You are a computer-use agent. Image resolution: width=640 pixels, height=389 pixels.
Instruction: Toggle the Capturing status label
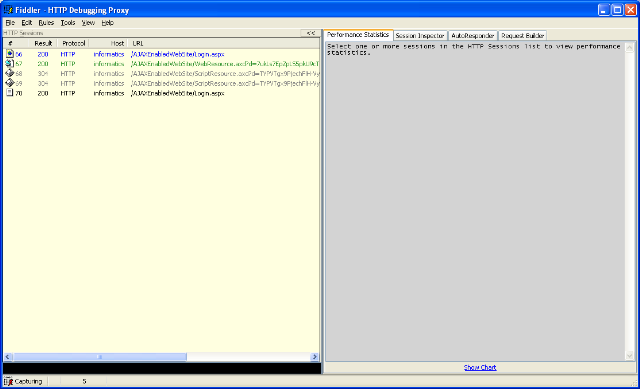tap(28, 382)
